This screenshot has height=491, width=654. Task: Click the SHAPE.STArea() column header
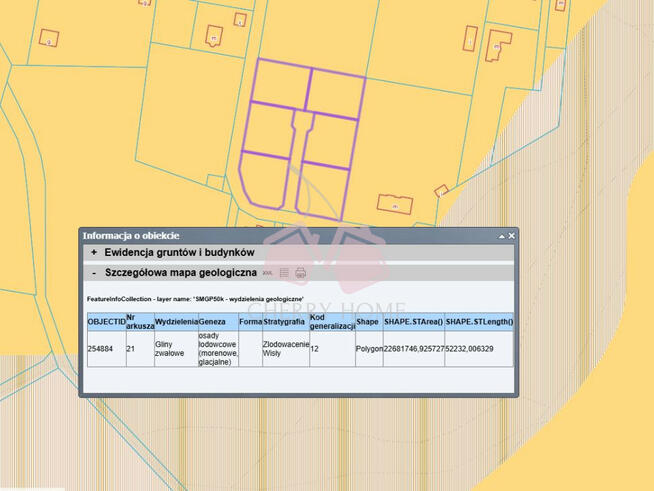[414, 322]
